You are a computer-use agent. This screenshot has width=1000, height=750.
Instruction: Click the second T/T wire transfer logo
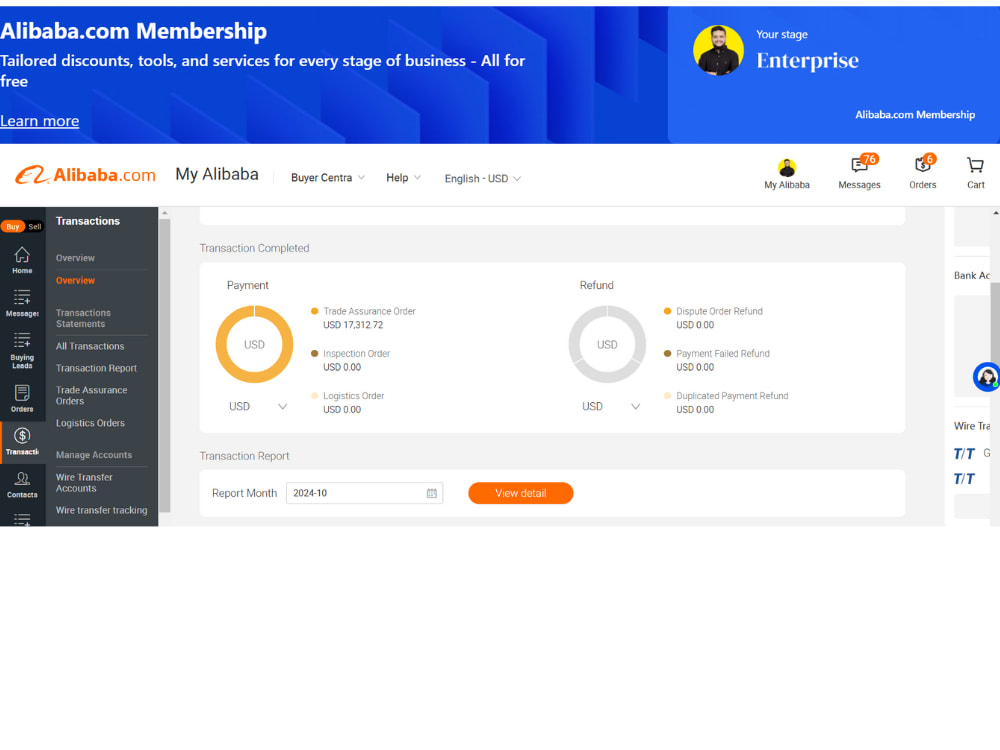coord(964,479)
